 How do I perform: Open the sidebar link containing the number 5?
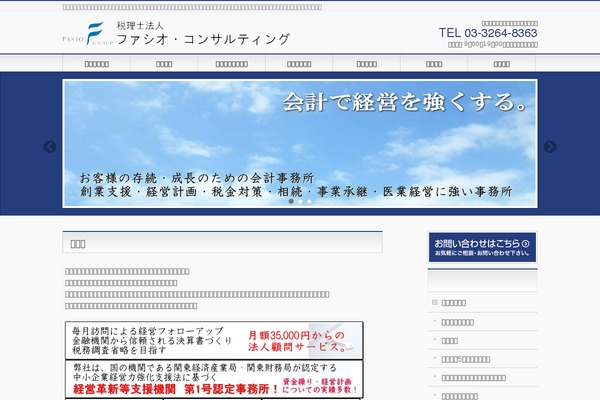[x=466, y=359]
